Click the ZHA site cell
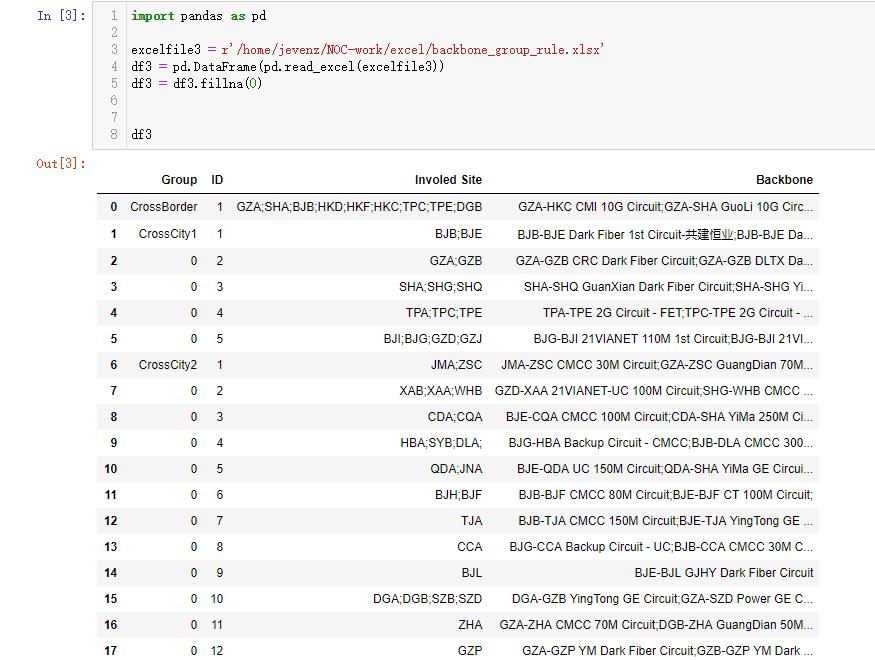875x660 pixels. point(470,625)
